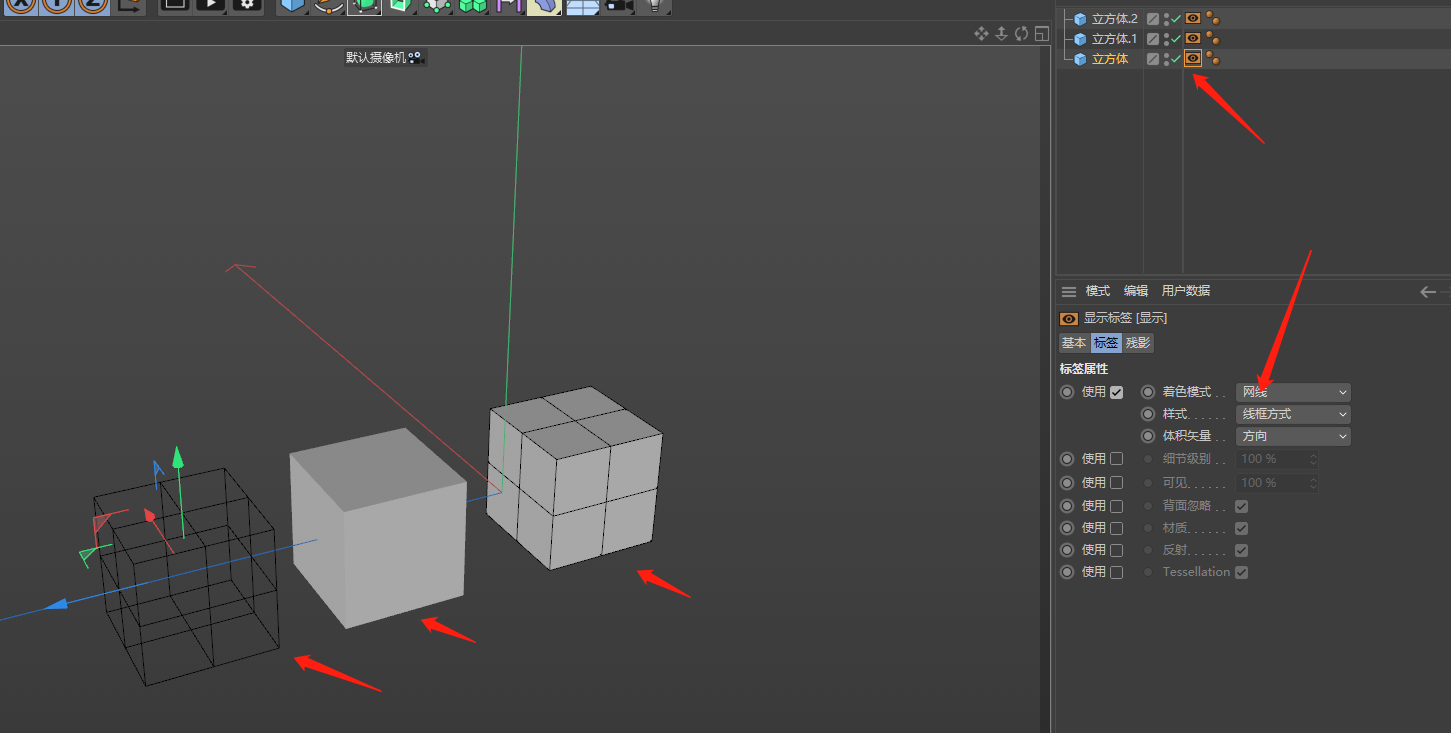Screen dimensions: 1451x733
Task: Select 立方体.1 in object manager
Action: tap(1115, 38)
